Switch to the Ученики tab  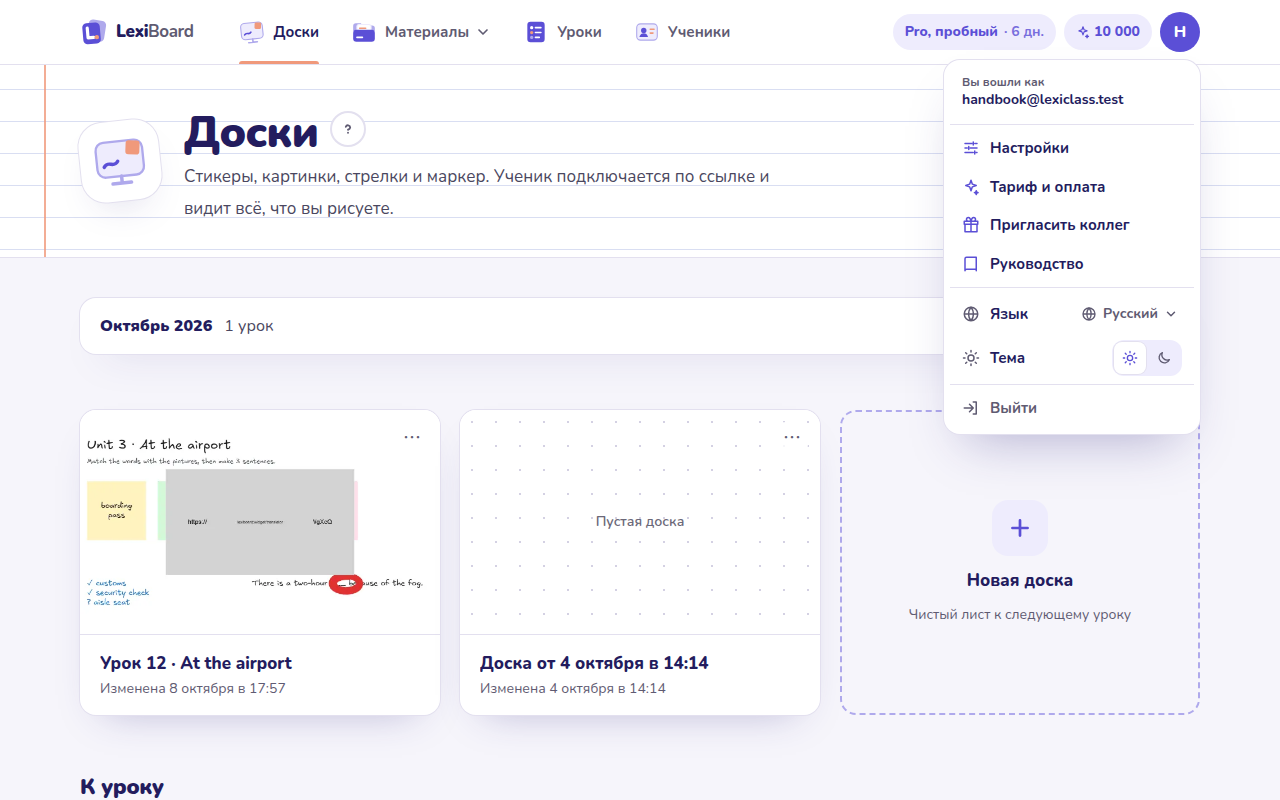click(683, 32)
